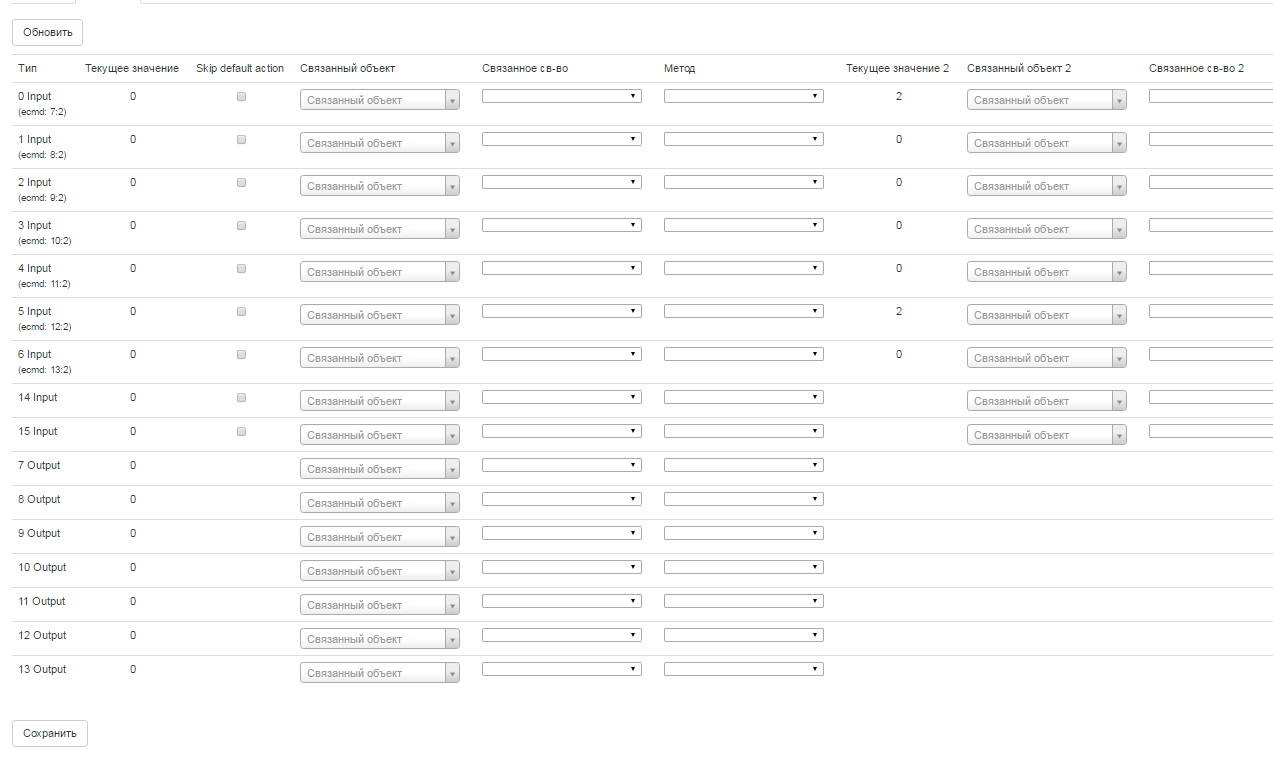Open Связанный объект dropdown for 0 Input
This screenshot has height=764, width=1273.
379,100
